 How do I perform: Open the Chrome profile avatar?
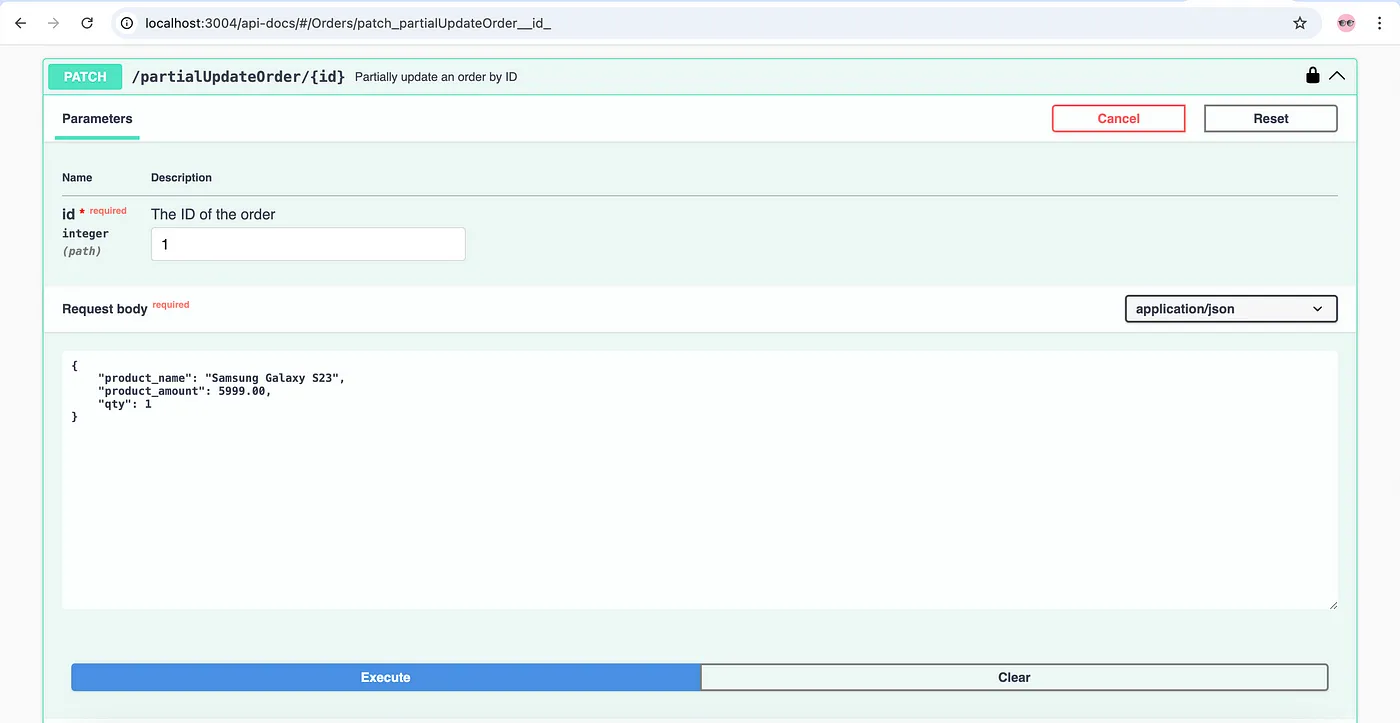point(1346,23)
